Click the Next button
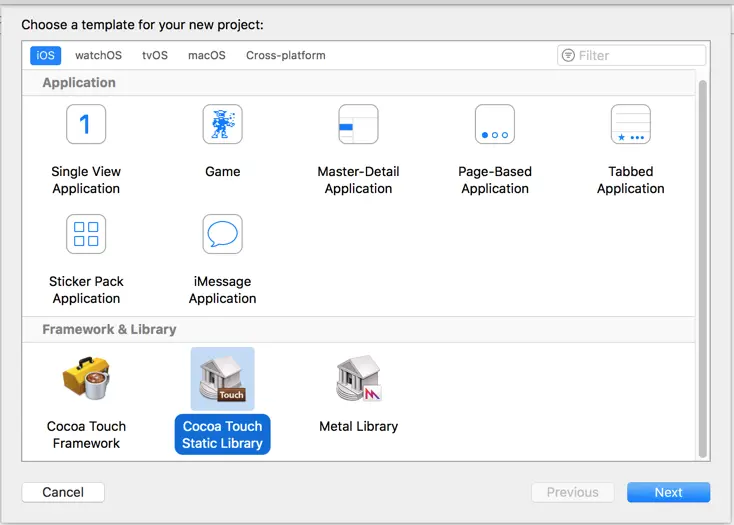The height and width of the screenshot is (525, 734). [668, 492]
